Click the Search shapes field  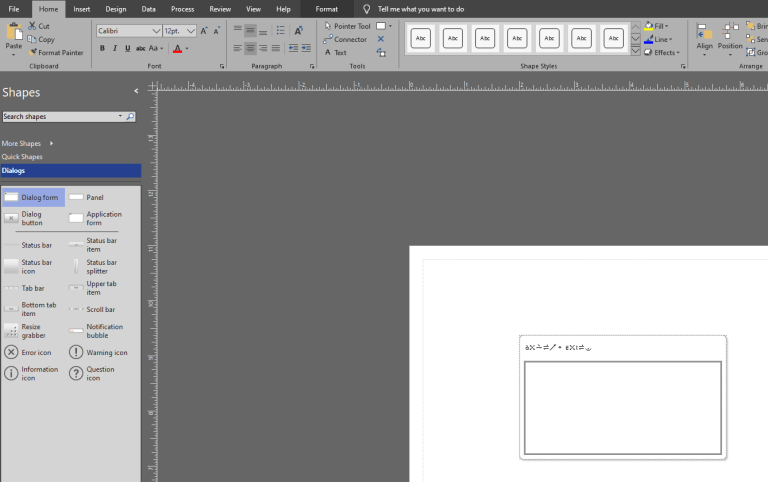tap(62, 117)
